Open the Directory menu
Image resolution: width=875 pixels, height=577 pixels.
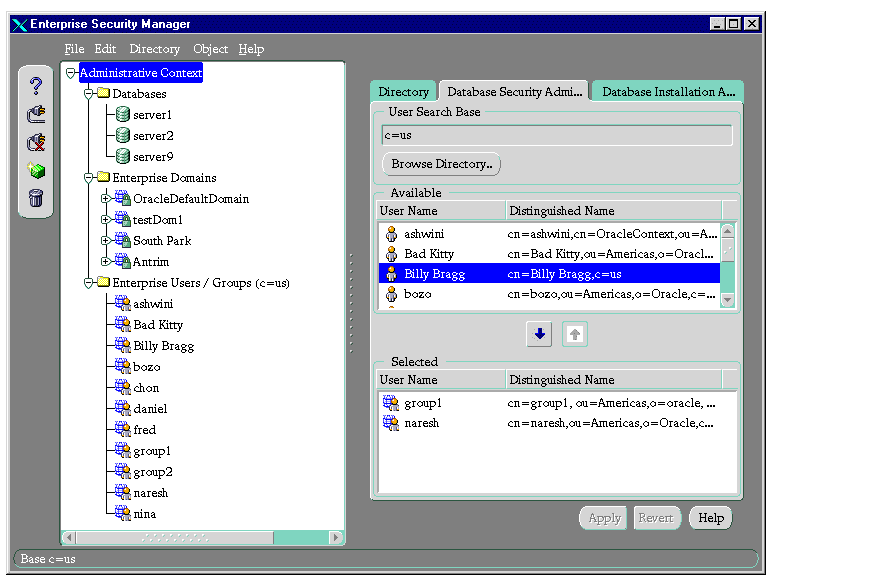[154, 49]
